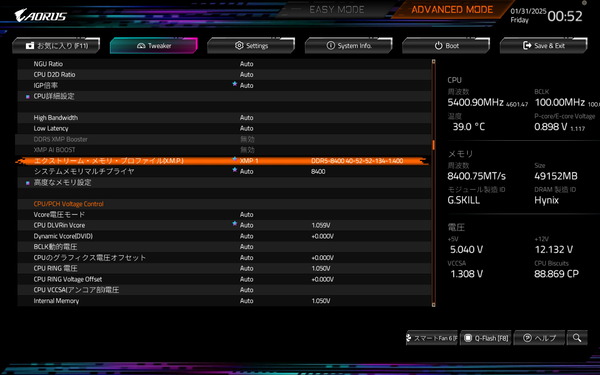This screenshot has height=375, width=600.
Task: Click the star marker beside XMP 1
Action: point(235,158)
